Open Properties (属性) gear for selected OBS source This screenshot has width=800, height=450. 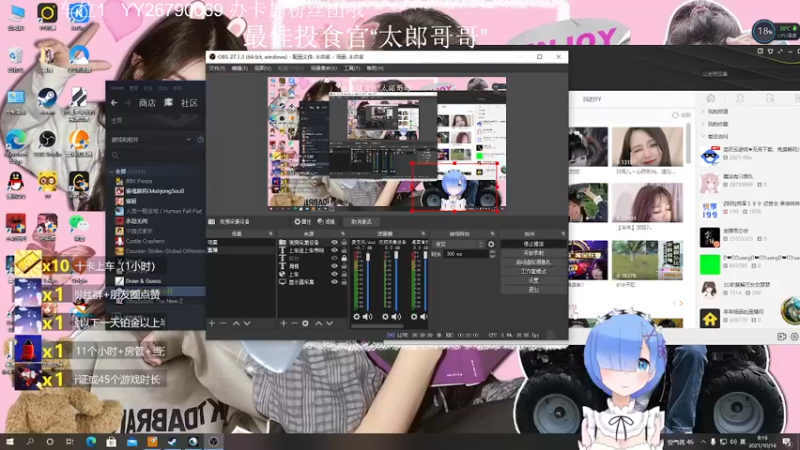[x=303, y=222]
